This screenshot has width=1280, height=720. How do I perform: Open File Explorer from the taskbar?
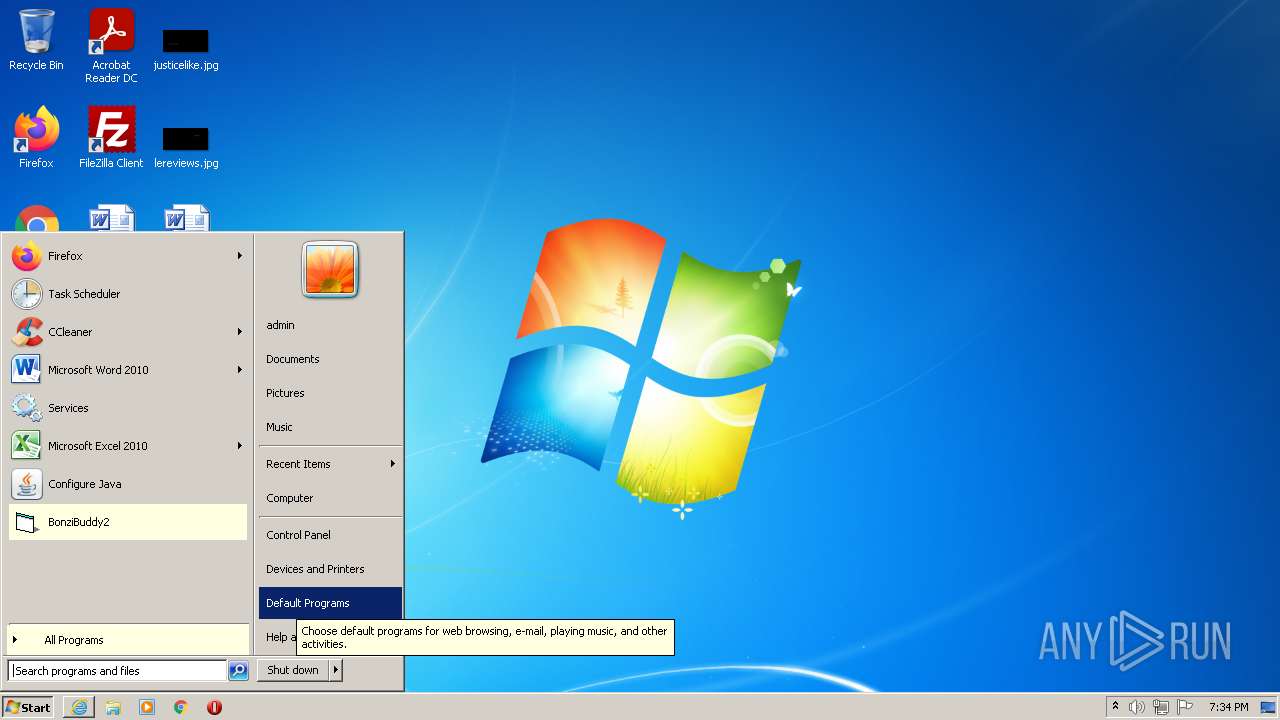[x=113, y=707]
